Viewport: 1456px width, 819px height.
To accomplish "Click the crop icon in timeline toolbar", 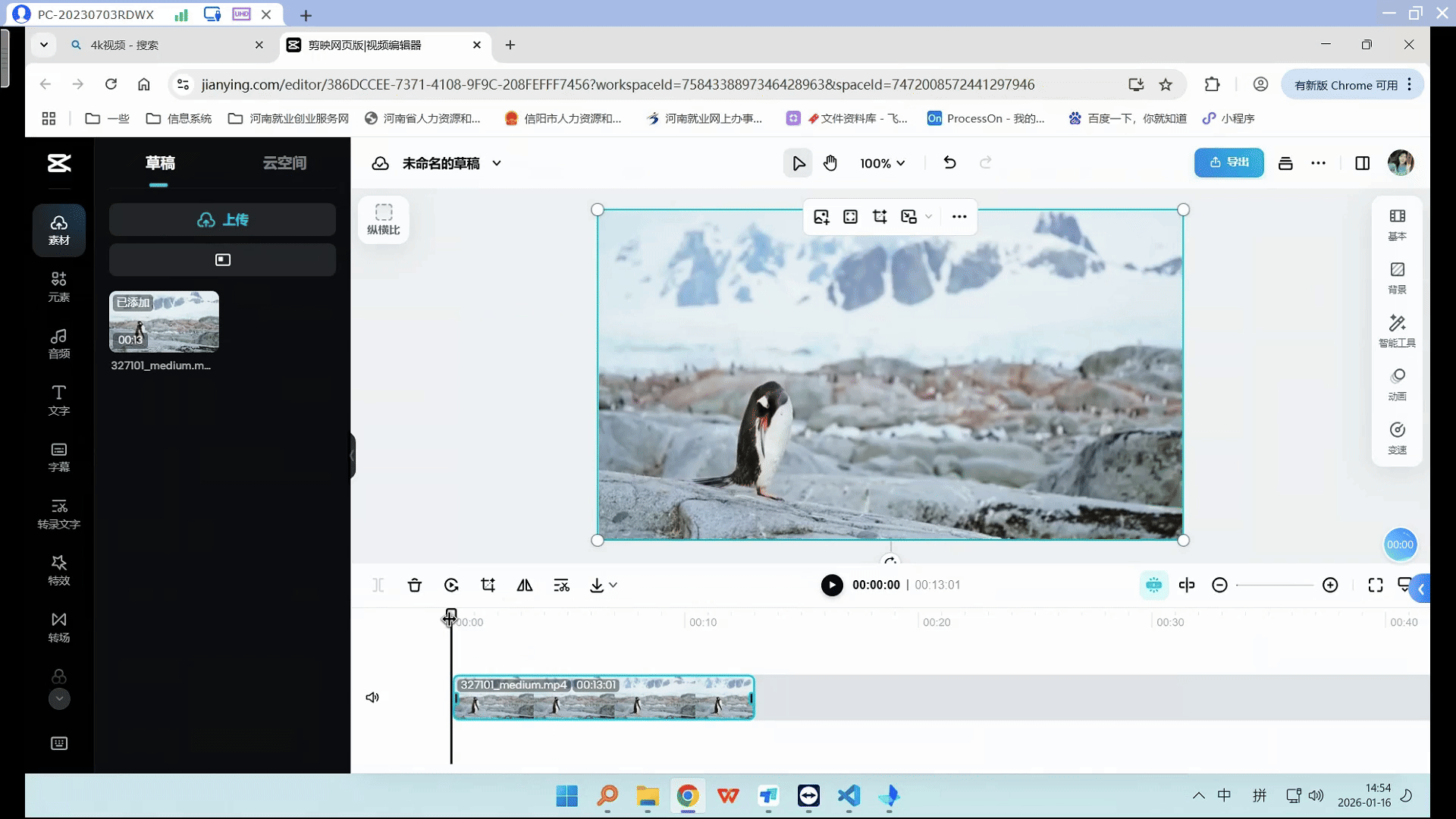I will [488, 585].
